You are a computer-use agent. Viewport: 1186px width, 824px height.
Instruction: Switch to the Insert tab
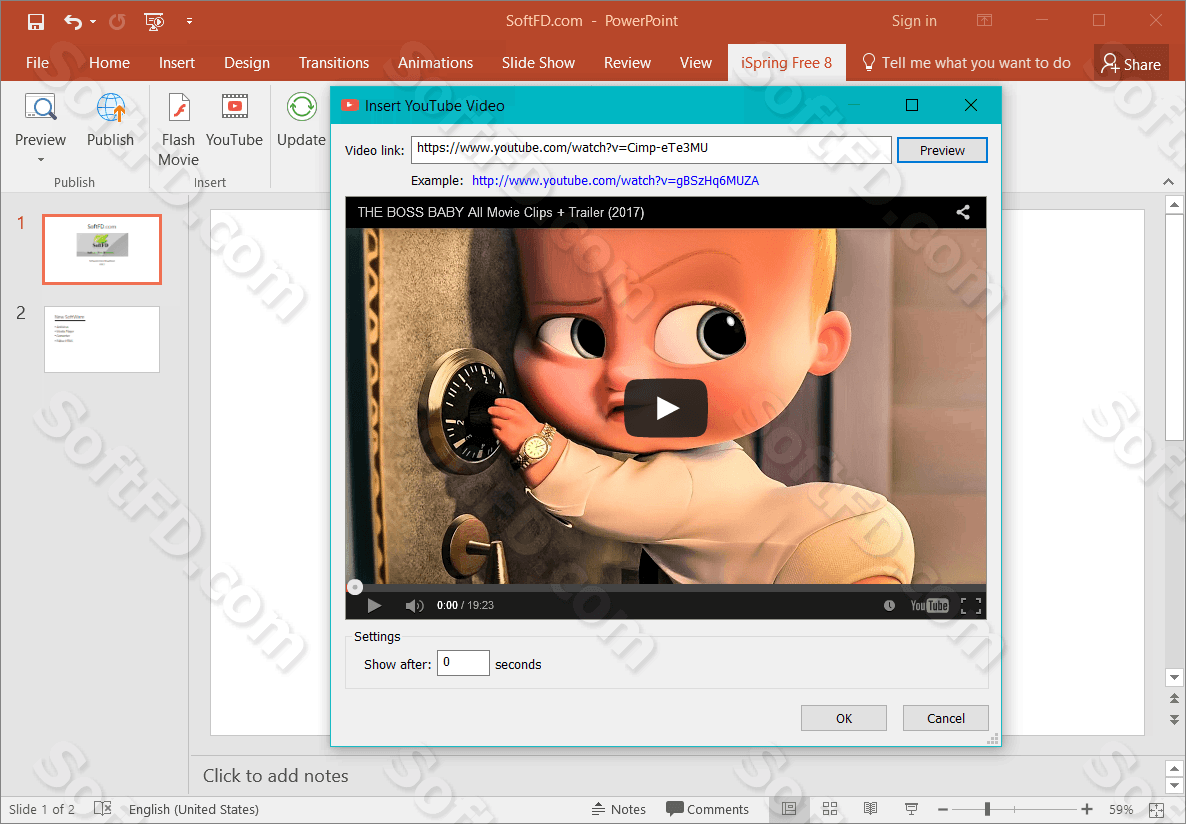click(176, 63)
